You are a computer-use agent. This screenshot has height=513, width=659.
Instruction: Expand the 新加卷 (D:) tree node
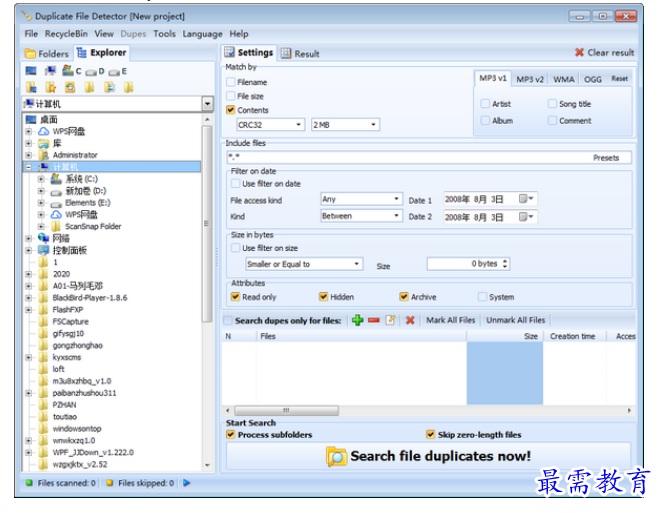point(41,191)
